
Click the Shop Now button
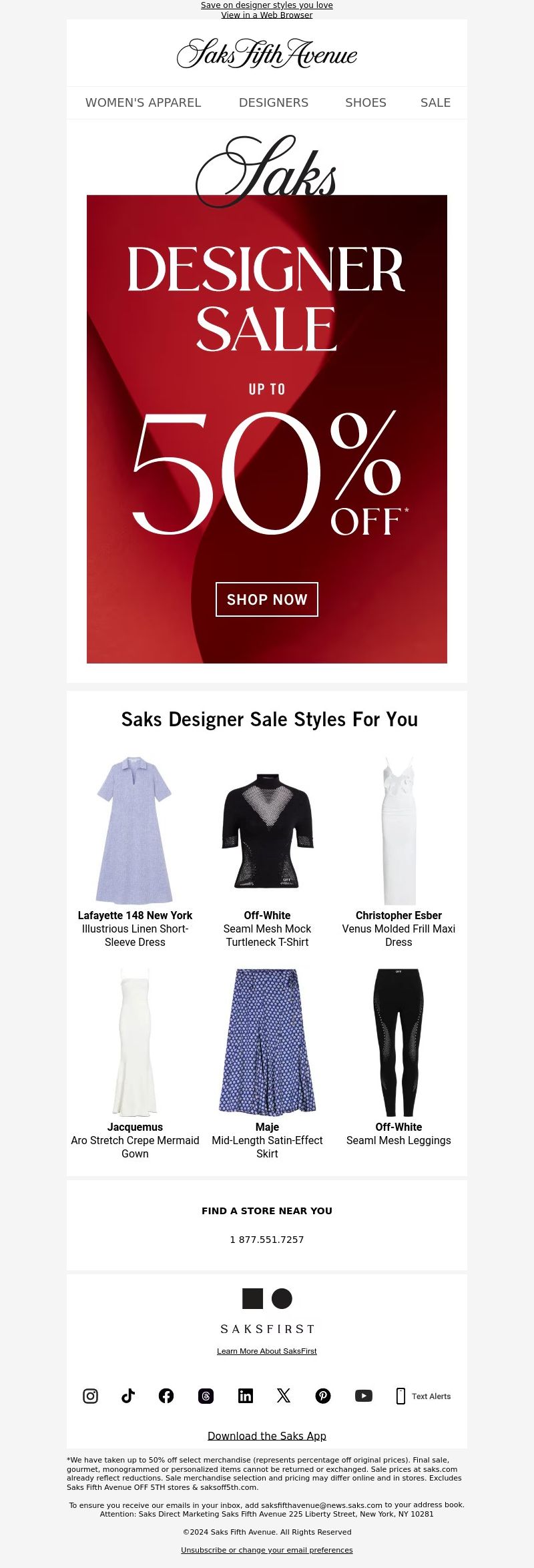coord(267,599)
